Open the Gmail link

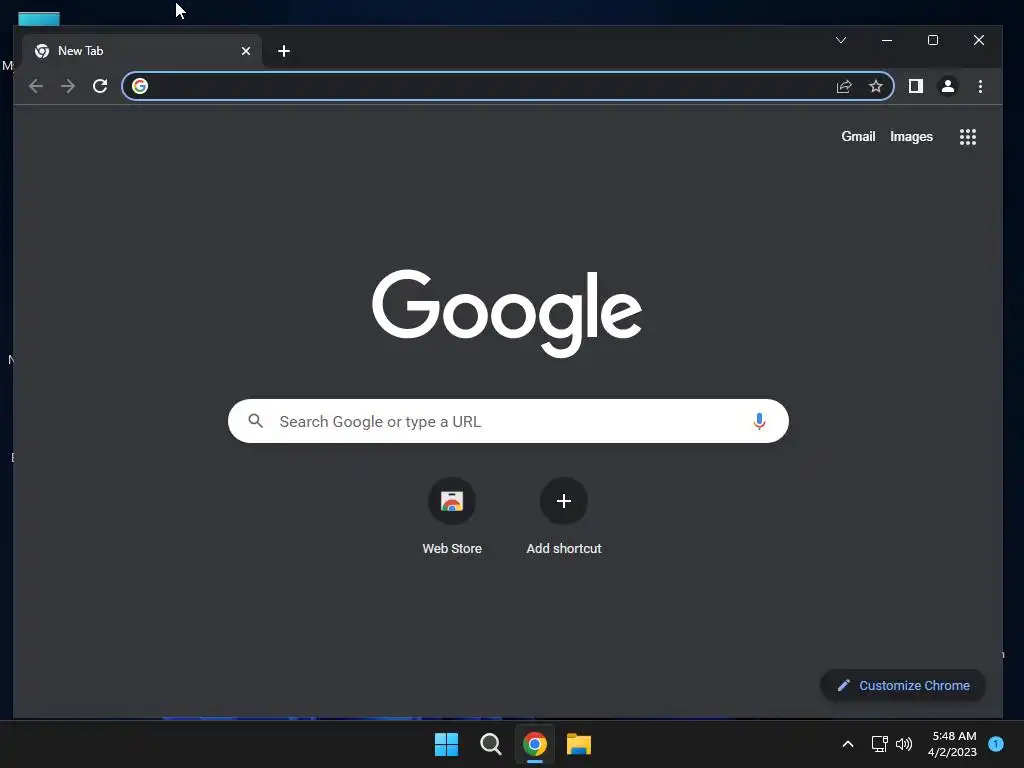(x=858, y=136)
